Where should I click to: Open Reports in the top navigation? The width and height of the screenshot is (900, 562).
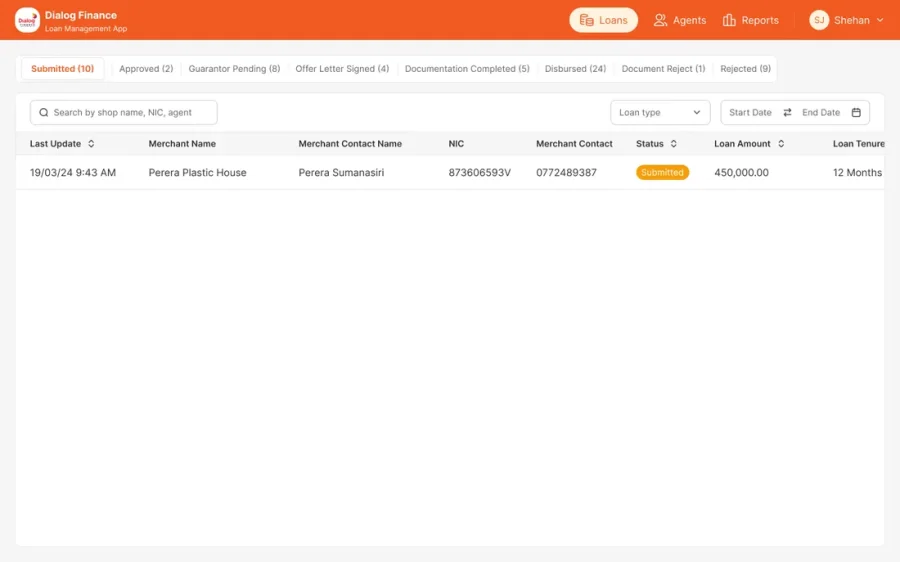(751, 20)
